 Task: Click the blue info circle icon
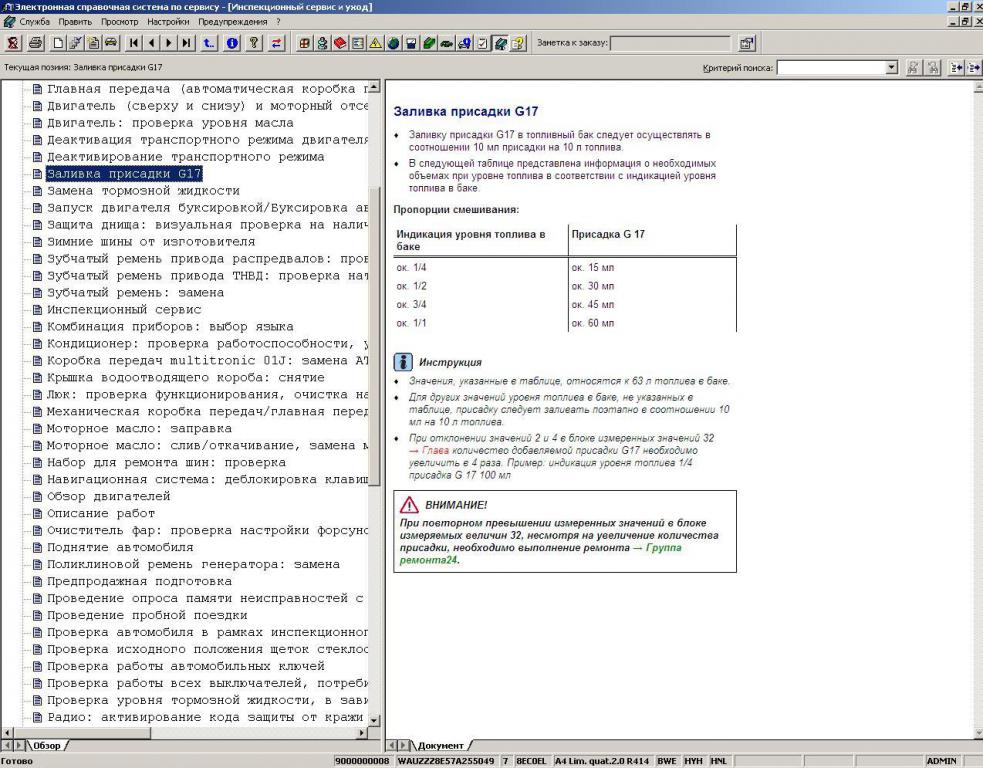point(230,43)
